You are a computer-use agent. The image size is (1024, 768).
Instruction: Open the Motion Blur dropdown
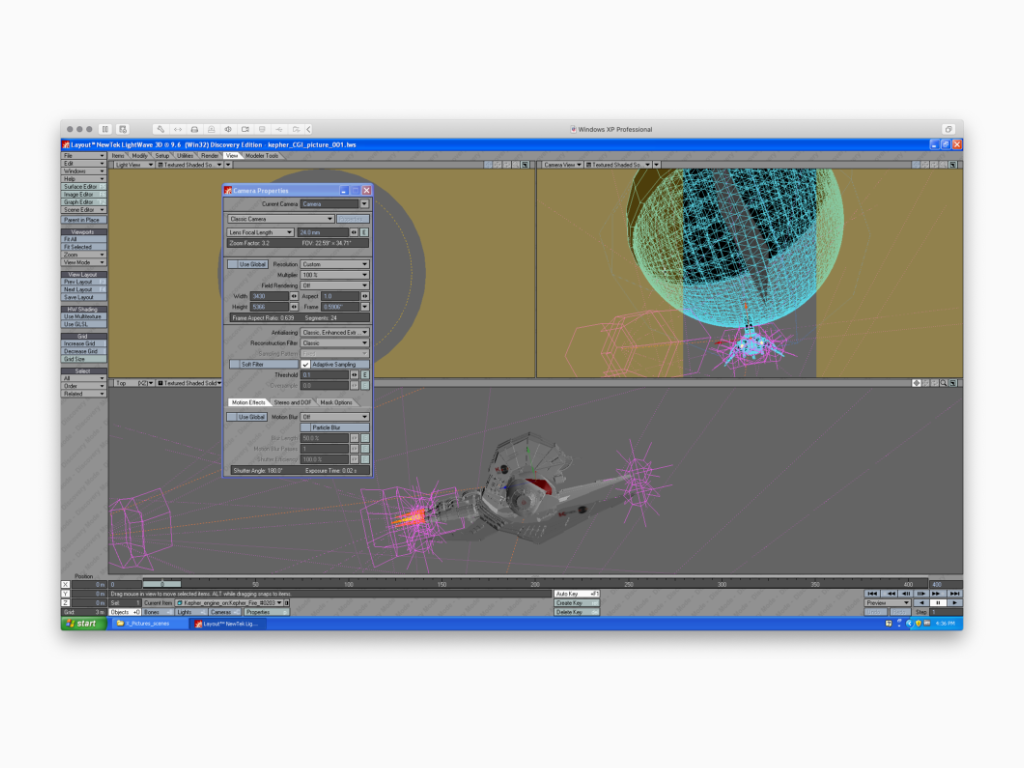[334, 417]
